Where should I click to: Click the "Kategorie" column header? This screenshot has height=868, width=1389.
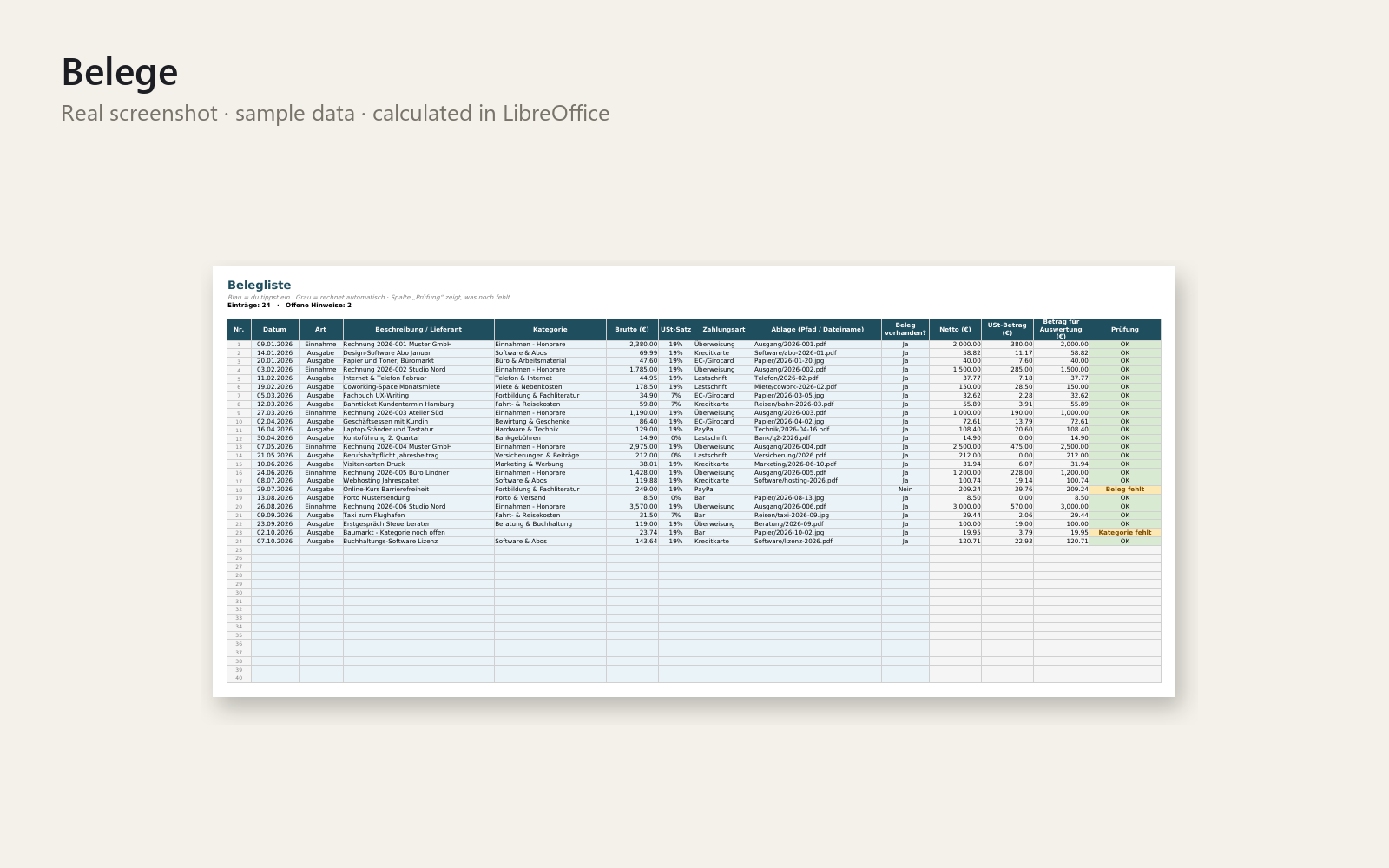550,330
